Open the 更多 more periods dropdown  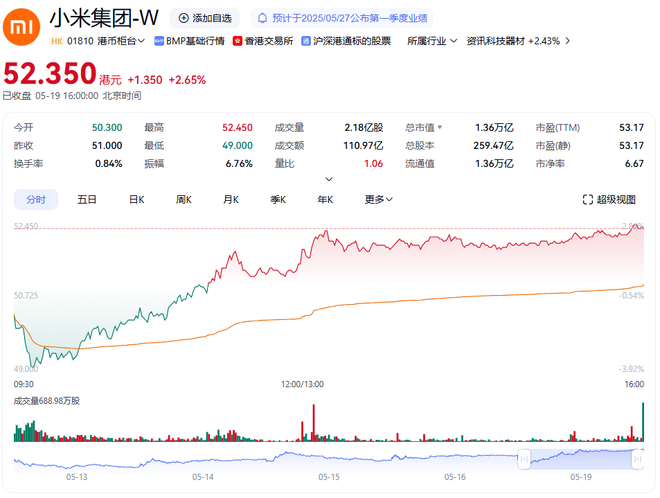coord(378,200)
